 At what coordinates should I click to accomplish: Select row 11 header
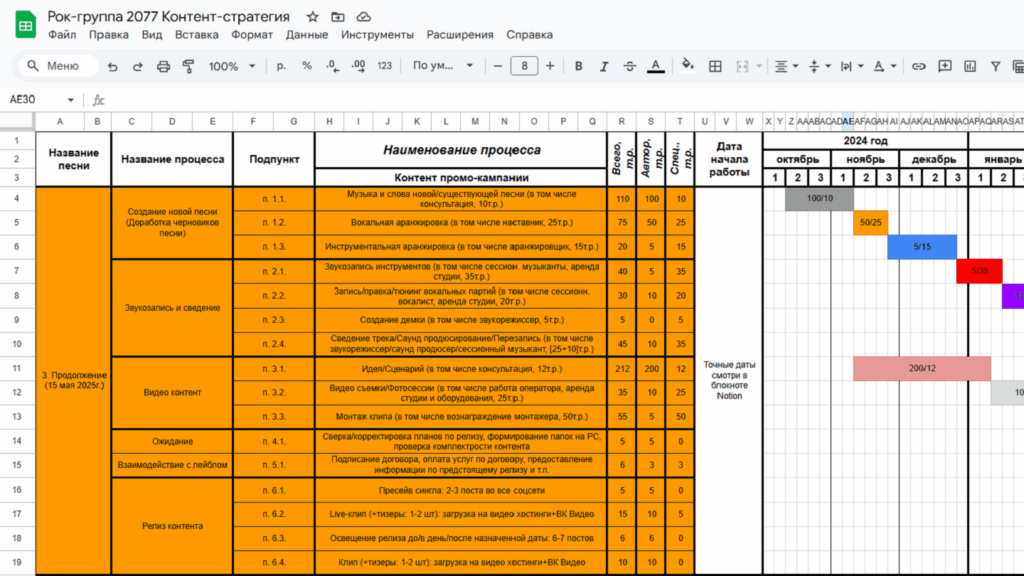[x=17, y=368]
